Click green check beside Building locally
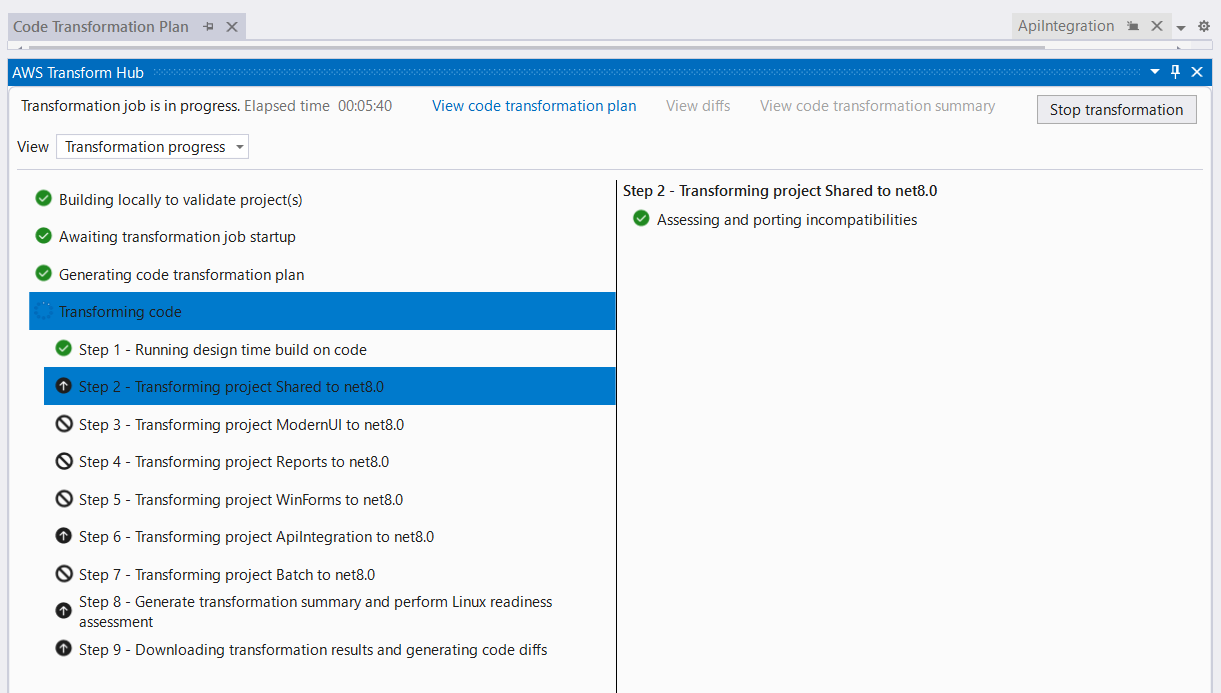The width and height of the screenshot is (1221, 693). (x=44, y=199)
